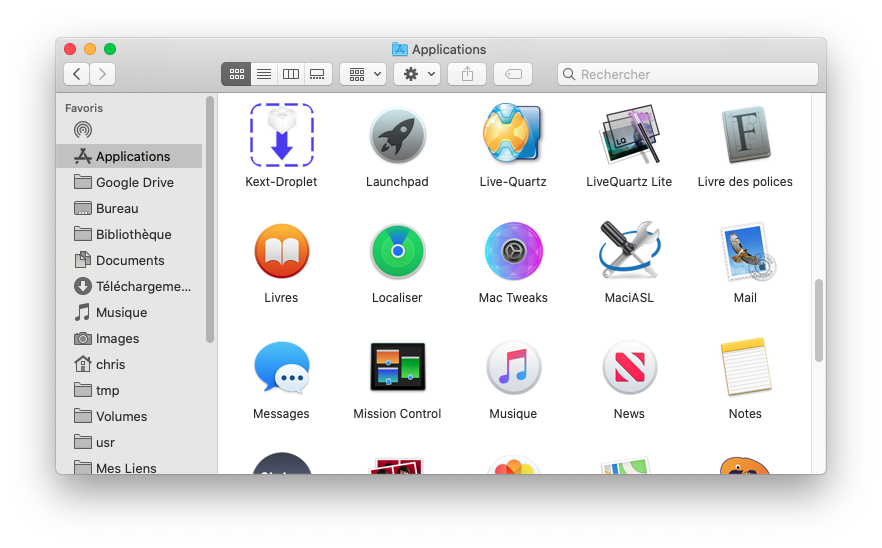This screenshot has width=882, height=548.
Task: Click the Share toolbar button
Action: pyautogui.click(x=467, y=74)
